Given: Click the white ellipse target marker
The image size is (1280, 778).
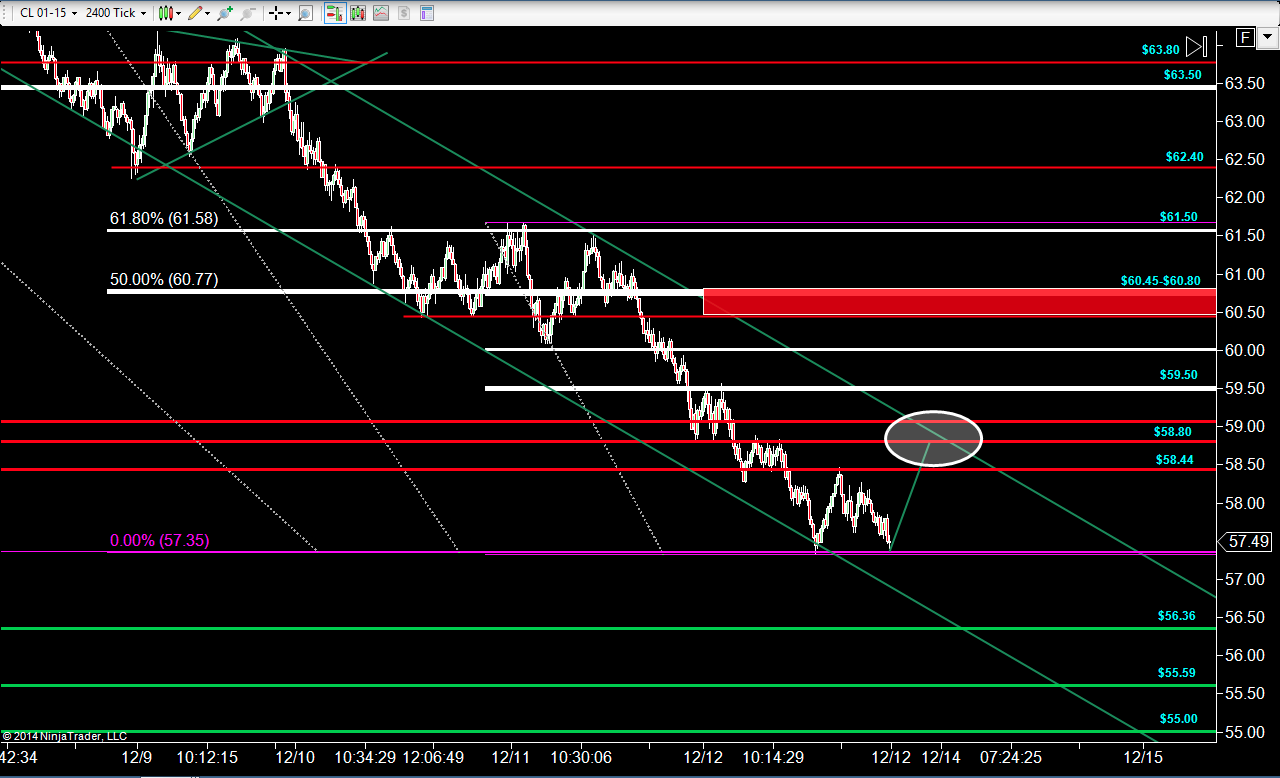Looking at the screenshot, I should coord(934,438).
